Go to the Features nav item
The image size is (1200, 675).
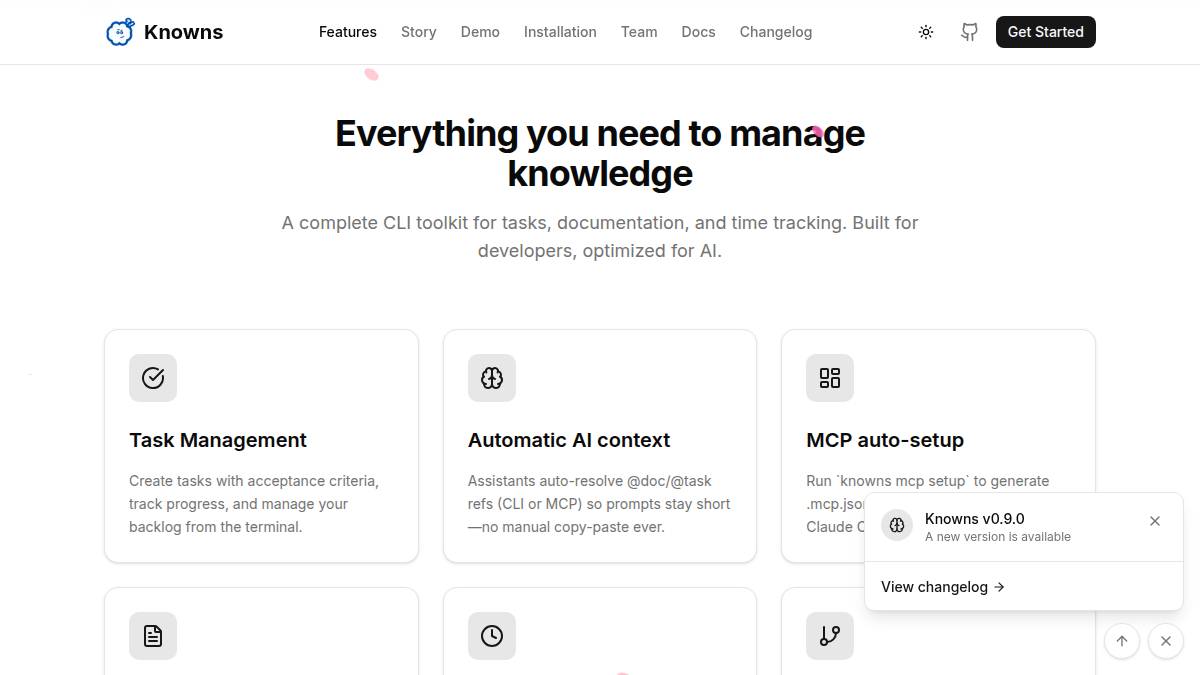[x=348, y=32]
